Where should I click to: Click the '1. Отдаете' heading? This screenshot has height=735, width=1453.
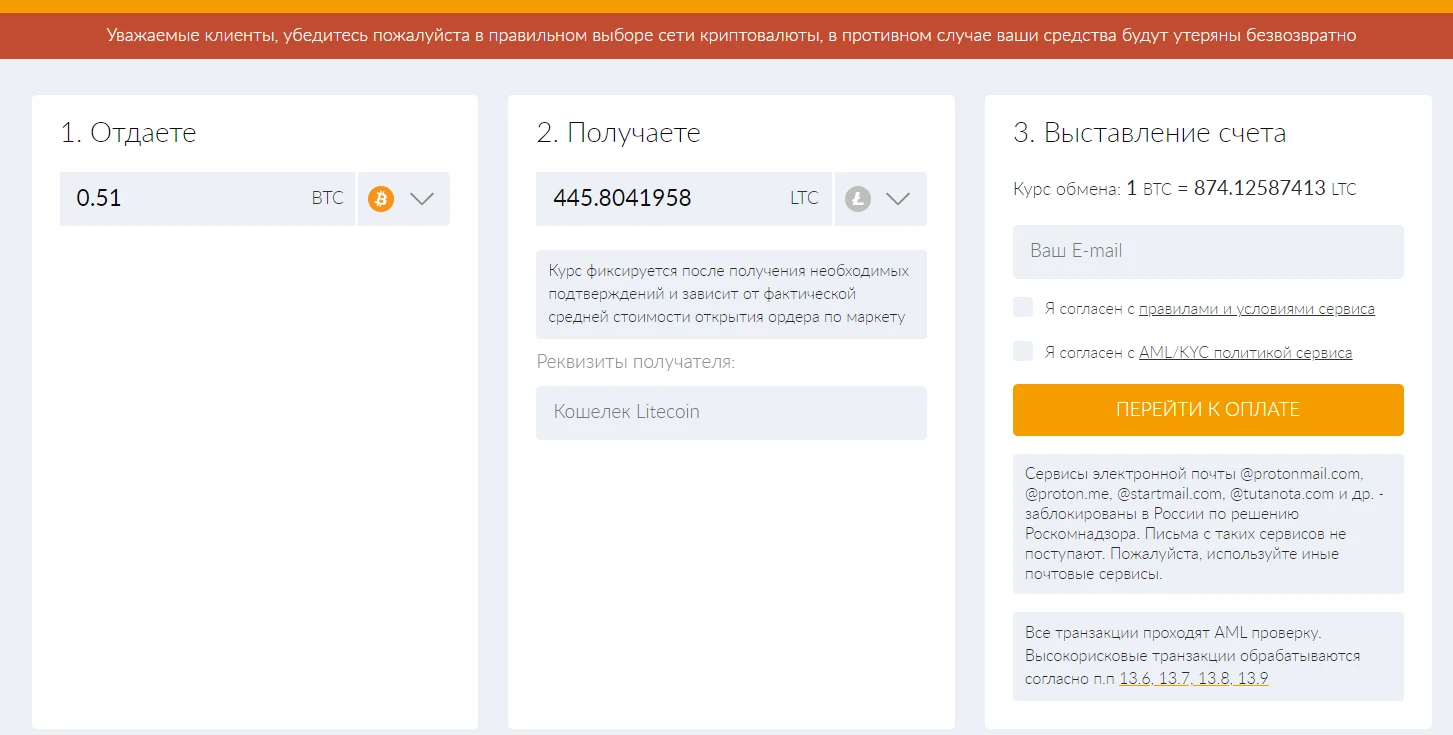(128, 133)
